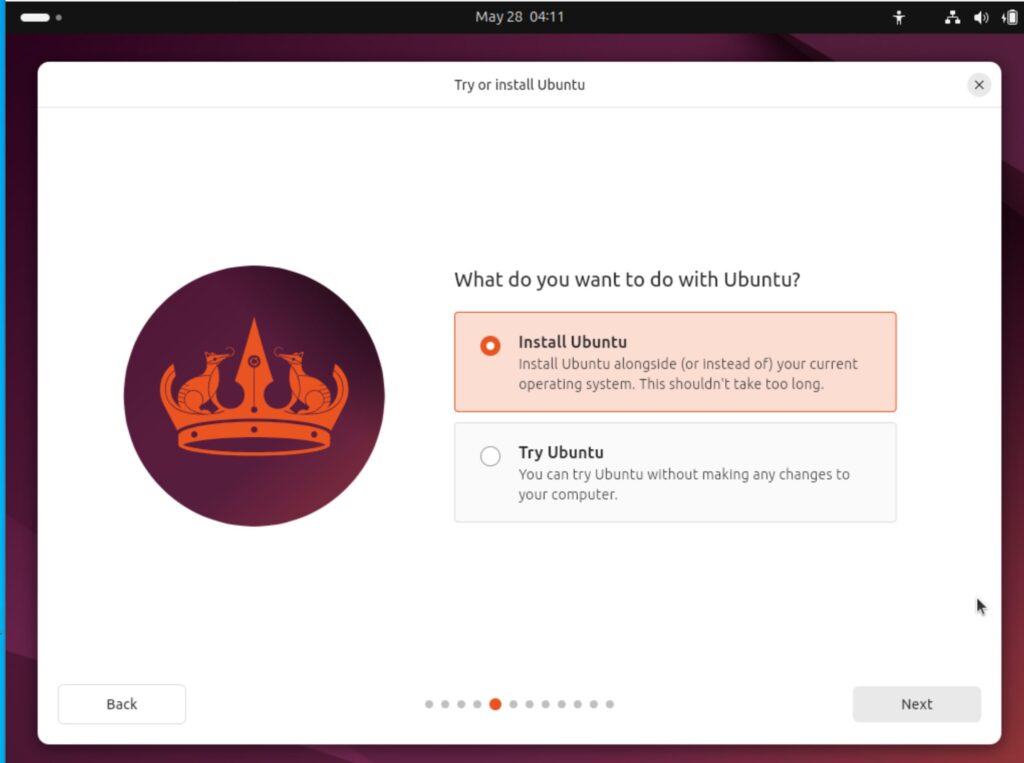Click the small workspace dot beside Activities pill

click(x=59, y=18)
